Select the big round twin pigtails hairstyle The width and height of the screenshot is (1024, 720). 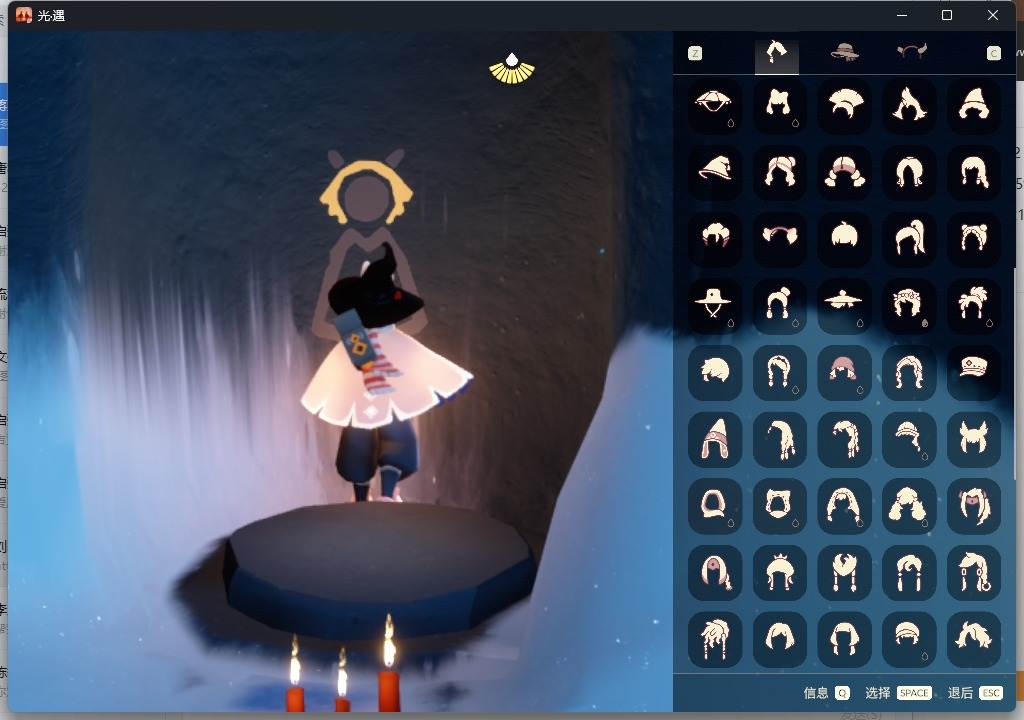909,506
